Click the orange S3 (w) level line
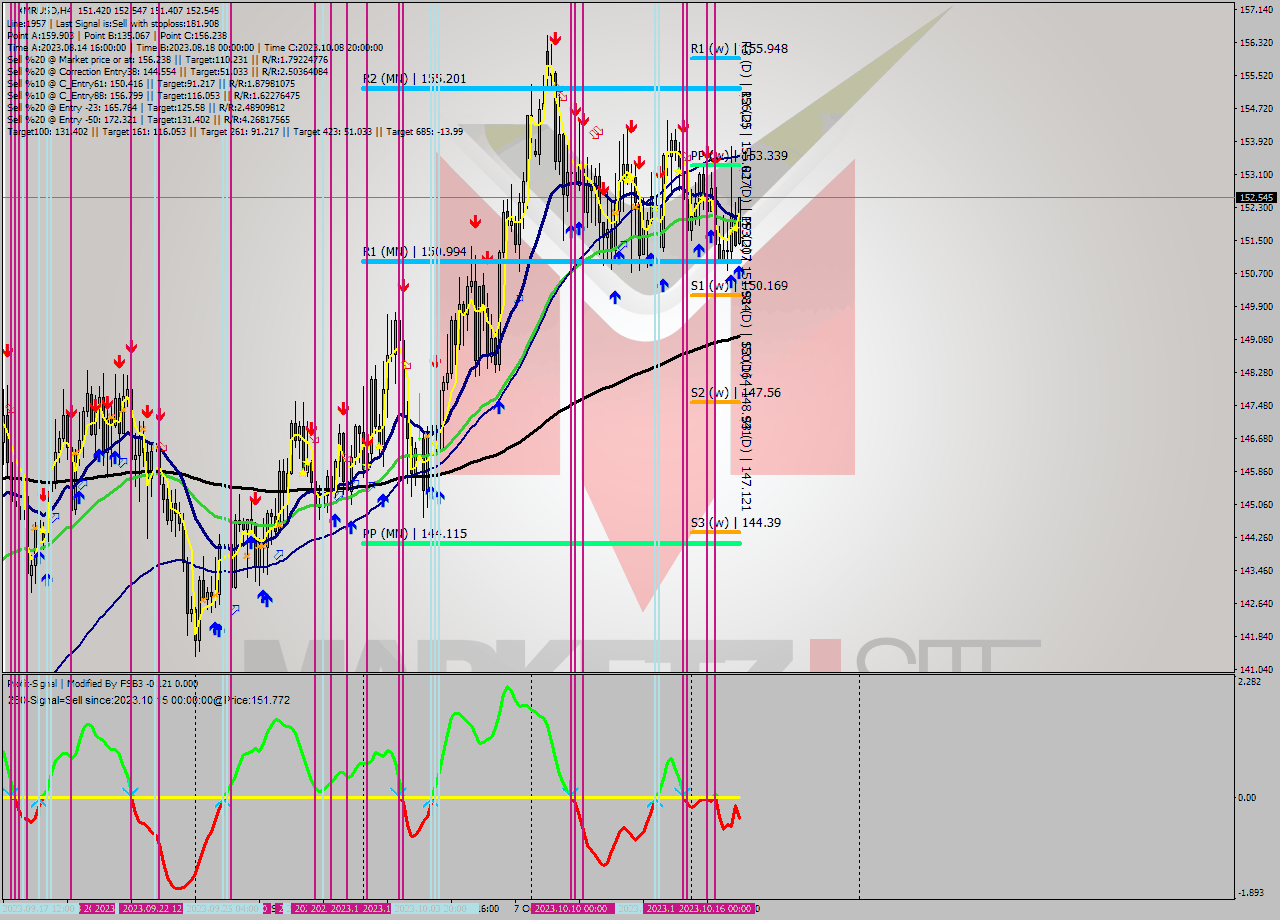This screenshot has width=1280, height=920. click(715, 531)
